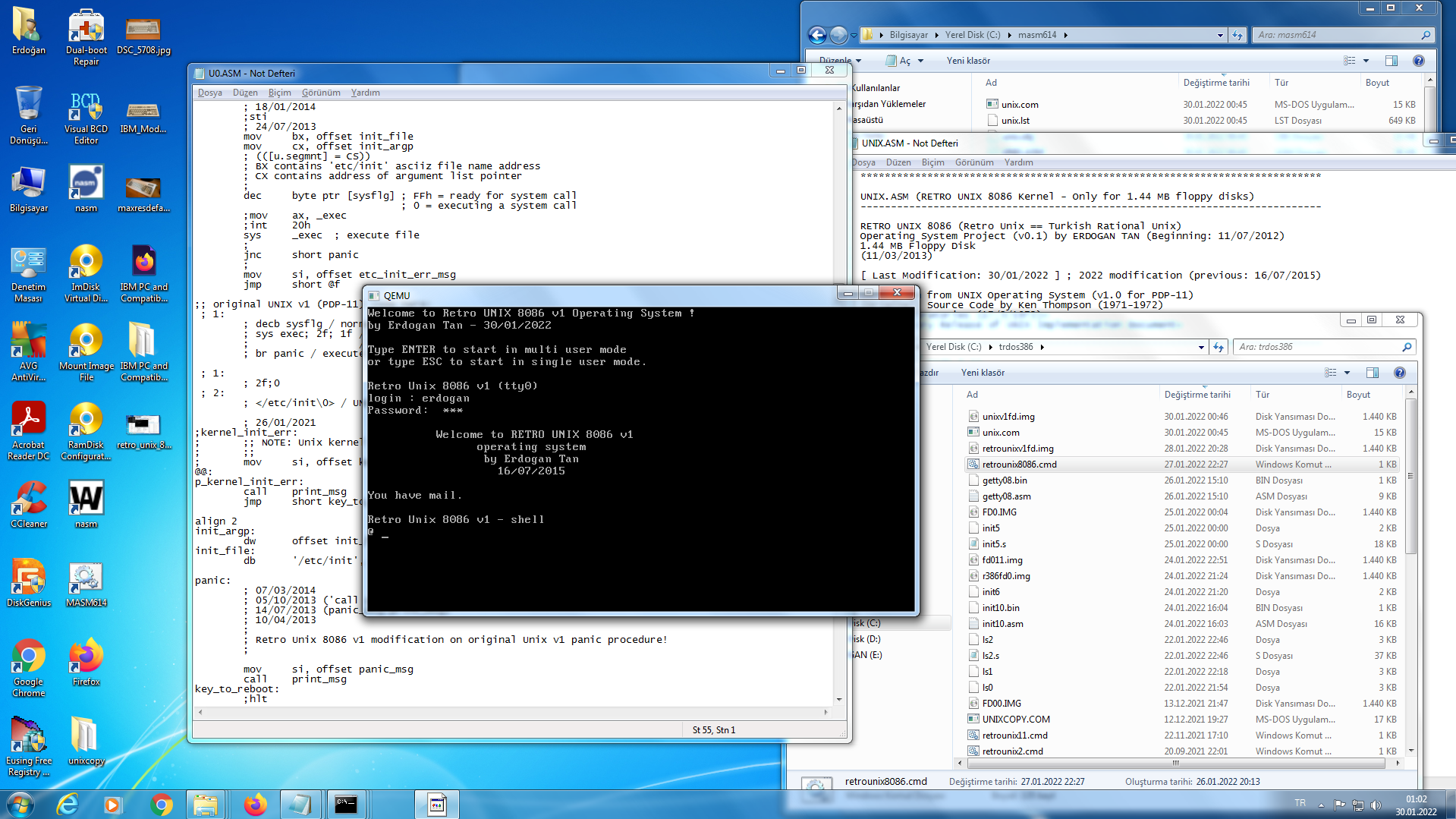Click the search field in trdos386 Explorer

(1324, 347)
